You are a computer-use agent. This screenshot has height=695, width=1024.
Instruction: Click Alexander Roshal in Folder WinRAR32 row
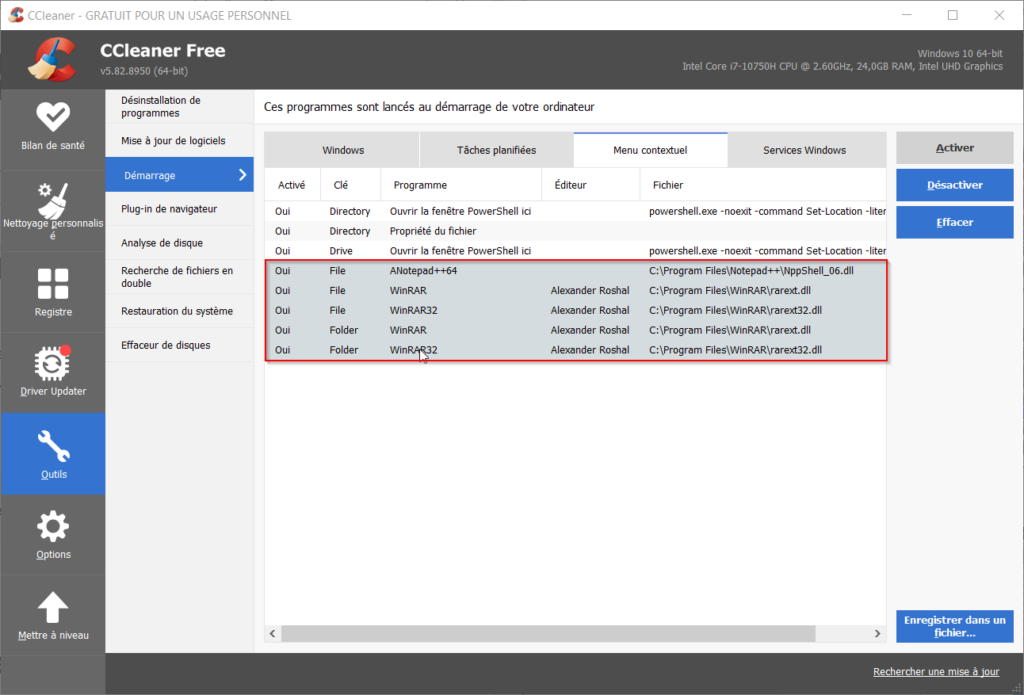[590, 350]
